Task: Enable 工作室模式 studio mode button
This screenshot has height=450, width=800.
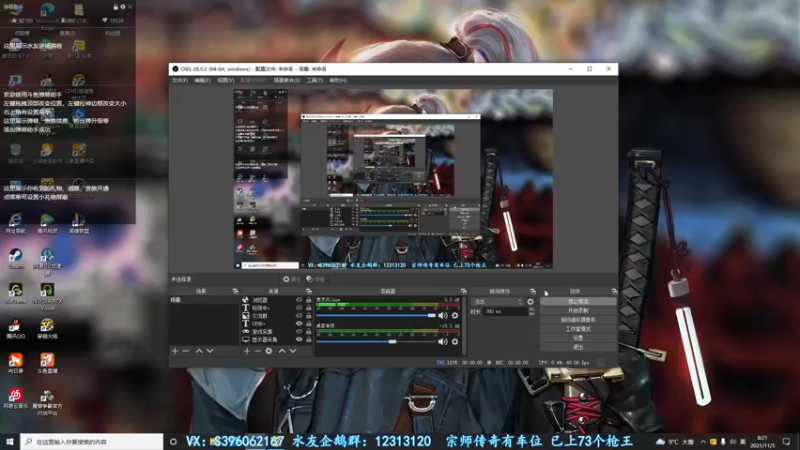Action: [578, 329]
